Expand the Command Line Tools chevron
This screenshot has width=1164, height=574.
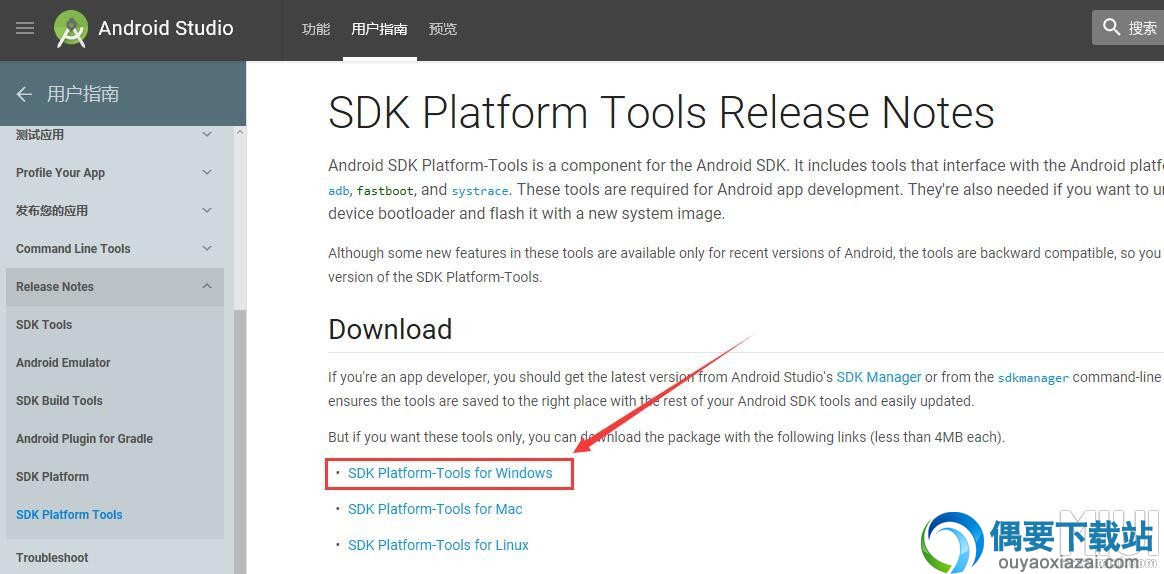(207, 248)
